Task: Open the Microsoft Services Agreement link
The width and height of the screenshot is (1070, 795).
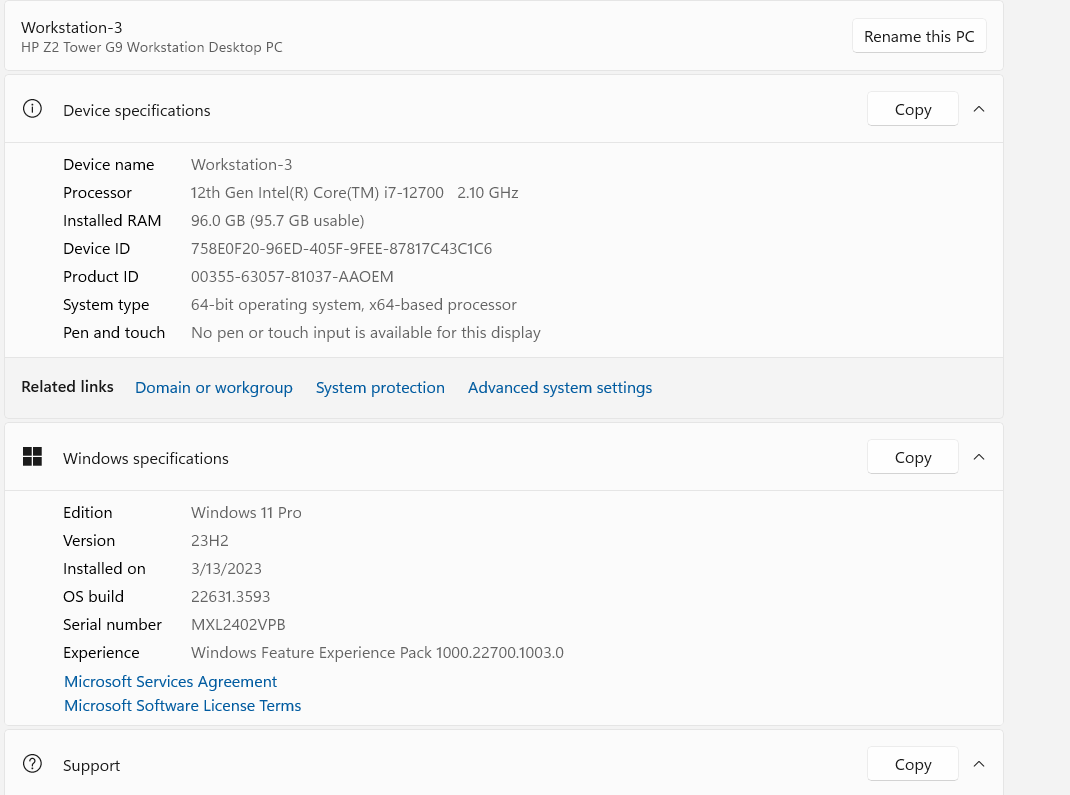Action: [x=171, y=682]
